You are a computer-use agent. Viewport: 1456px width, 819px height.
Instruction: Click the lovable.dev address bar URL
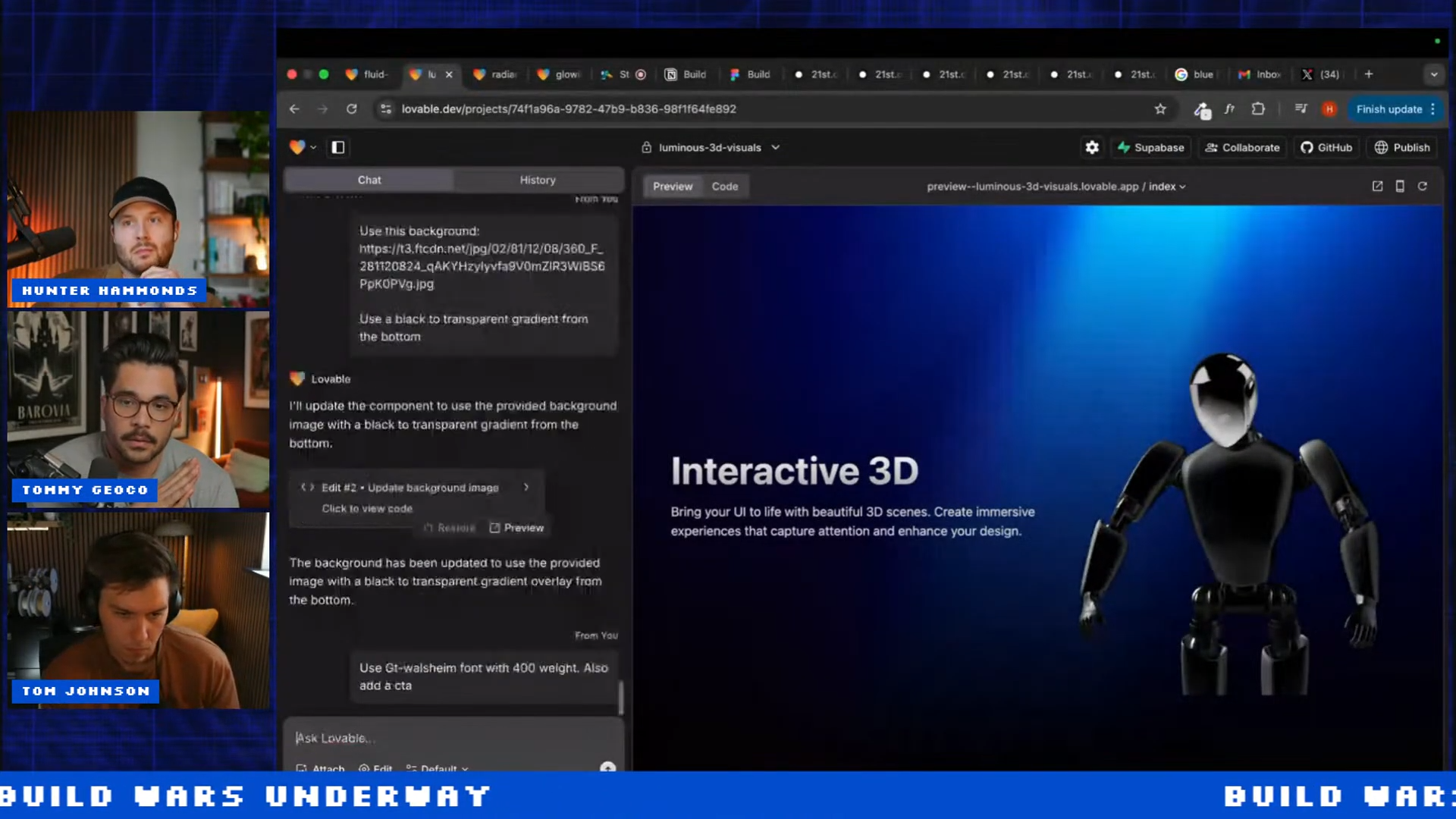coord(569,109)
